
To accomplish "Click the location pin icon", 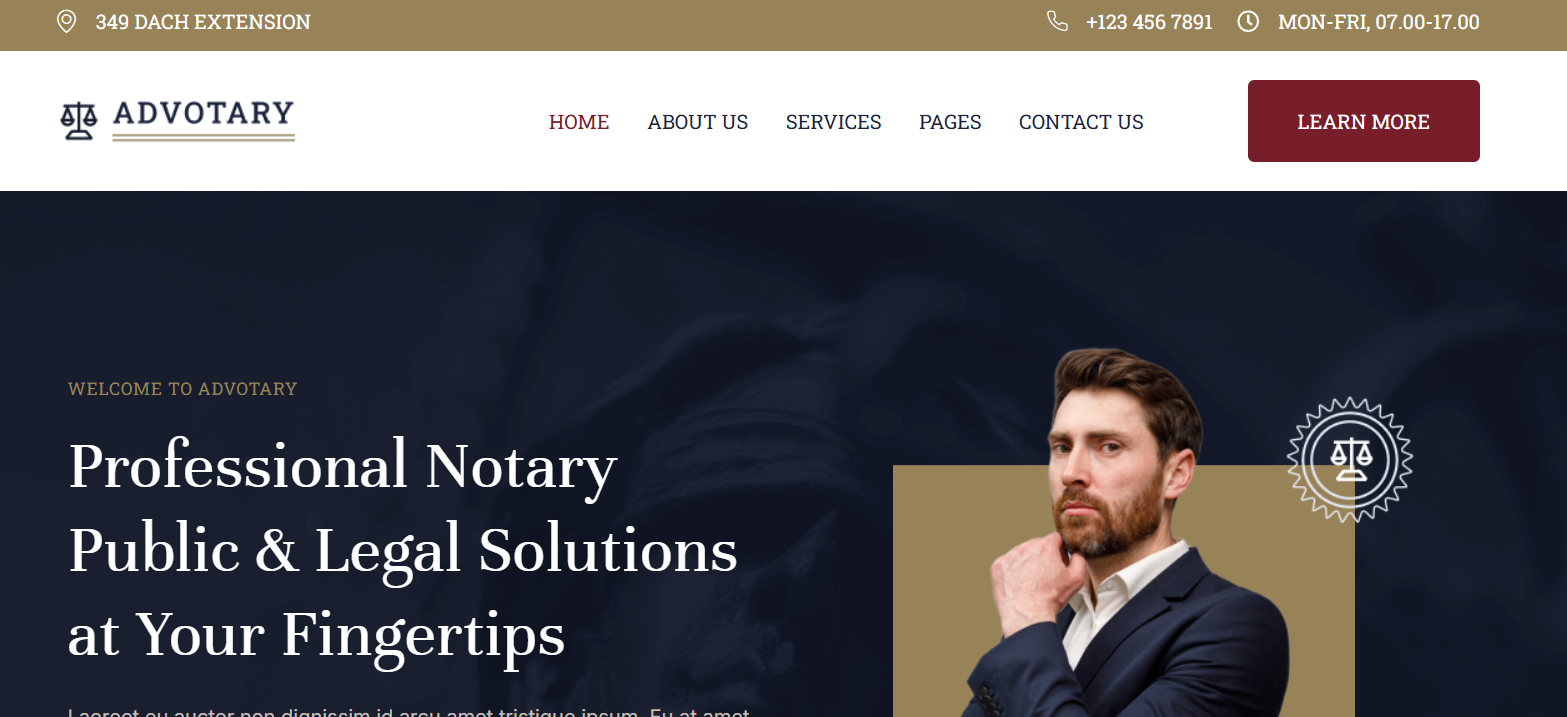I will (66, 22).
